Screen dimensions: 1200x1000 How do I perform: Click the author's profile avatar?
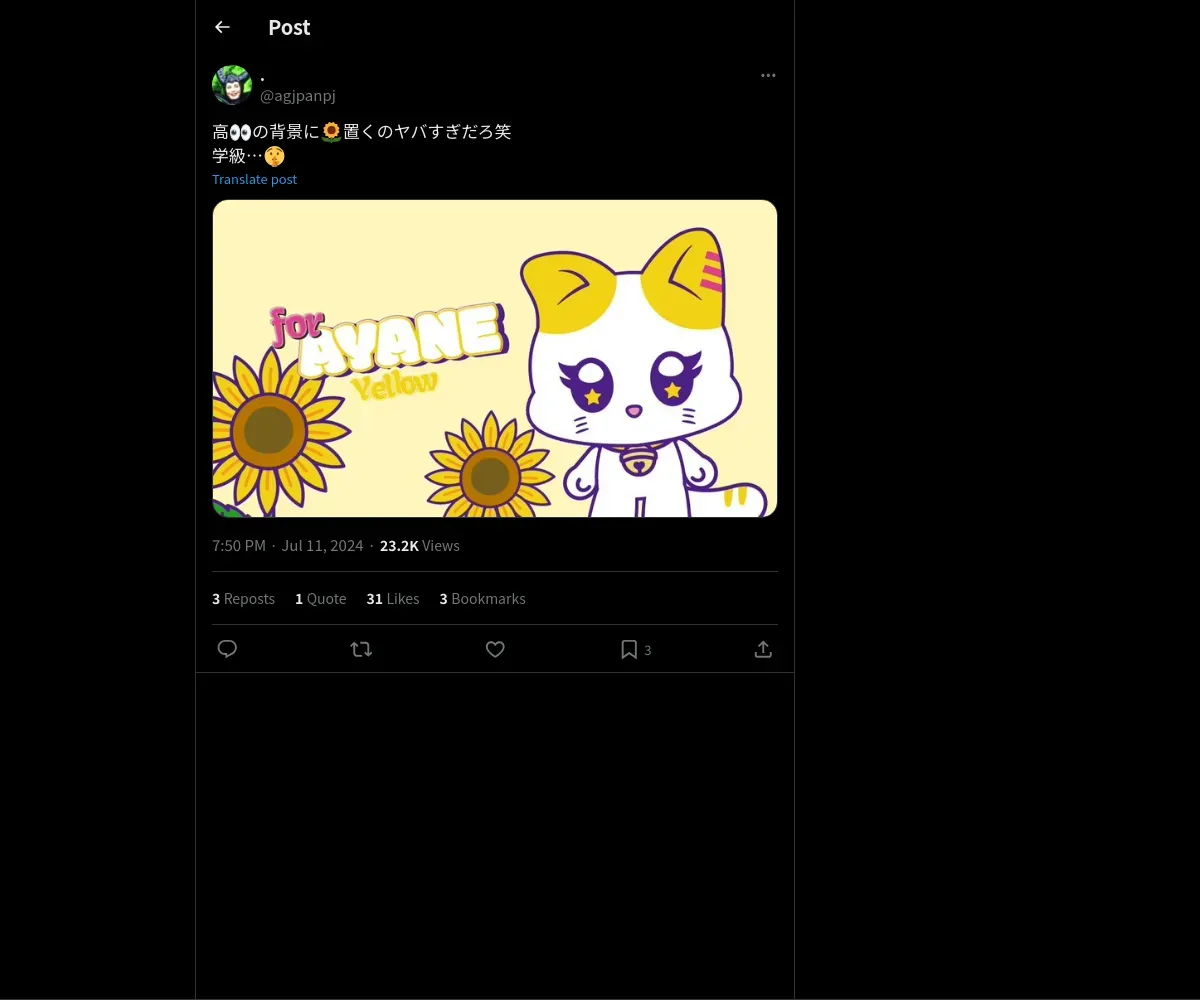[x=232, y=86]
